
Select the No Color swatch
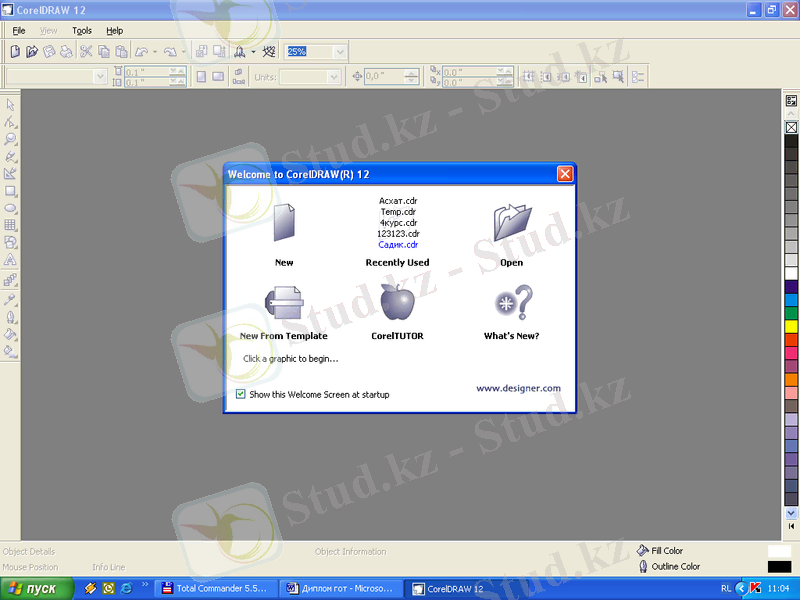tap(791, 127)
